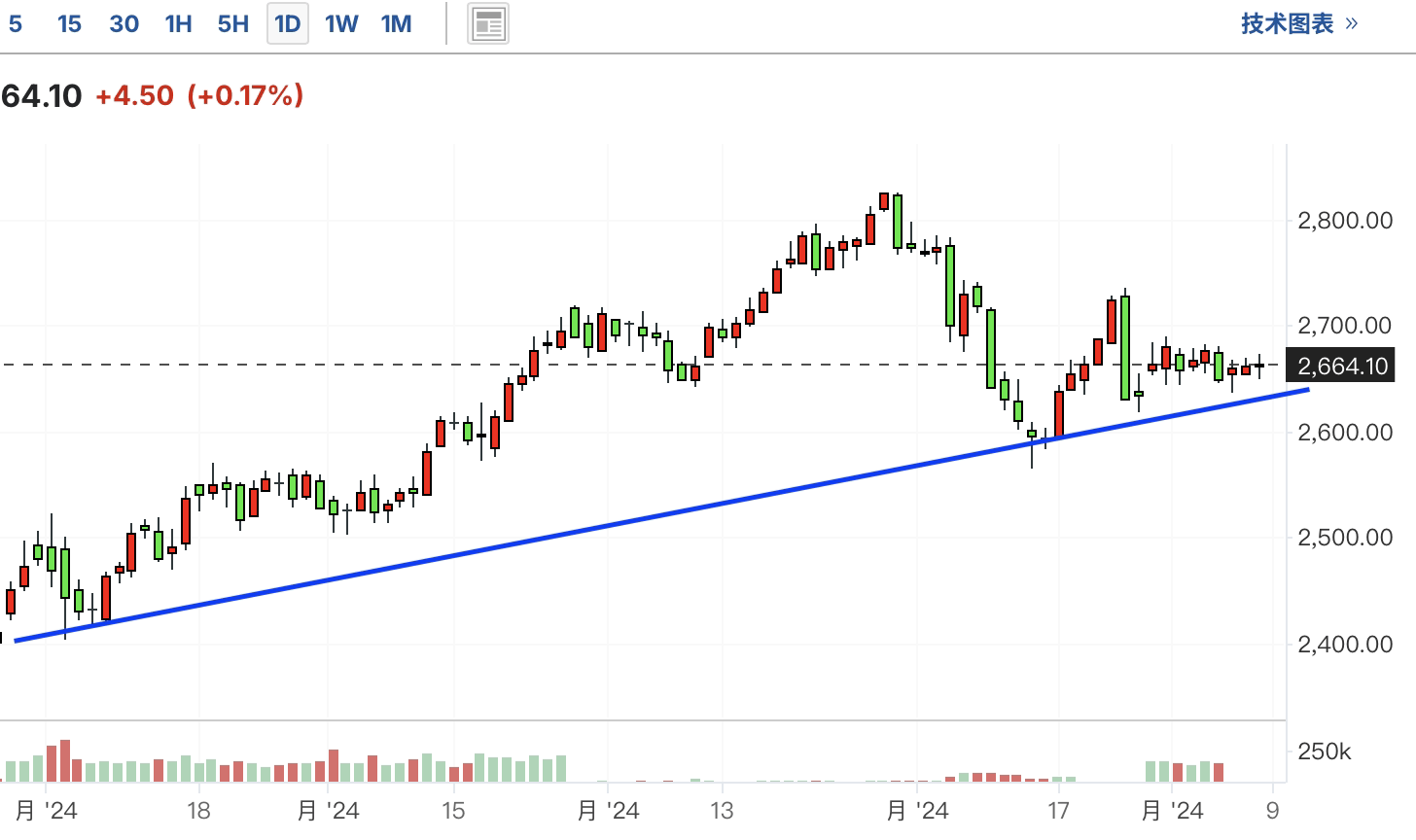Screen dimensions: 1416x840
Task: Click date label 9 on time axis
Action: (1273, 810)
